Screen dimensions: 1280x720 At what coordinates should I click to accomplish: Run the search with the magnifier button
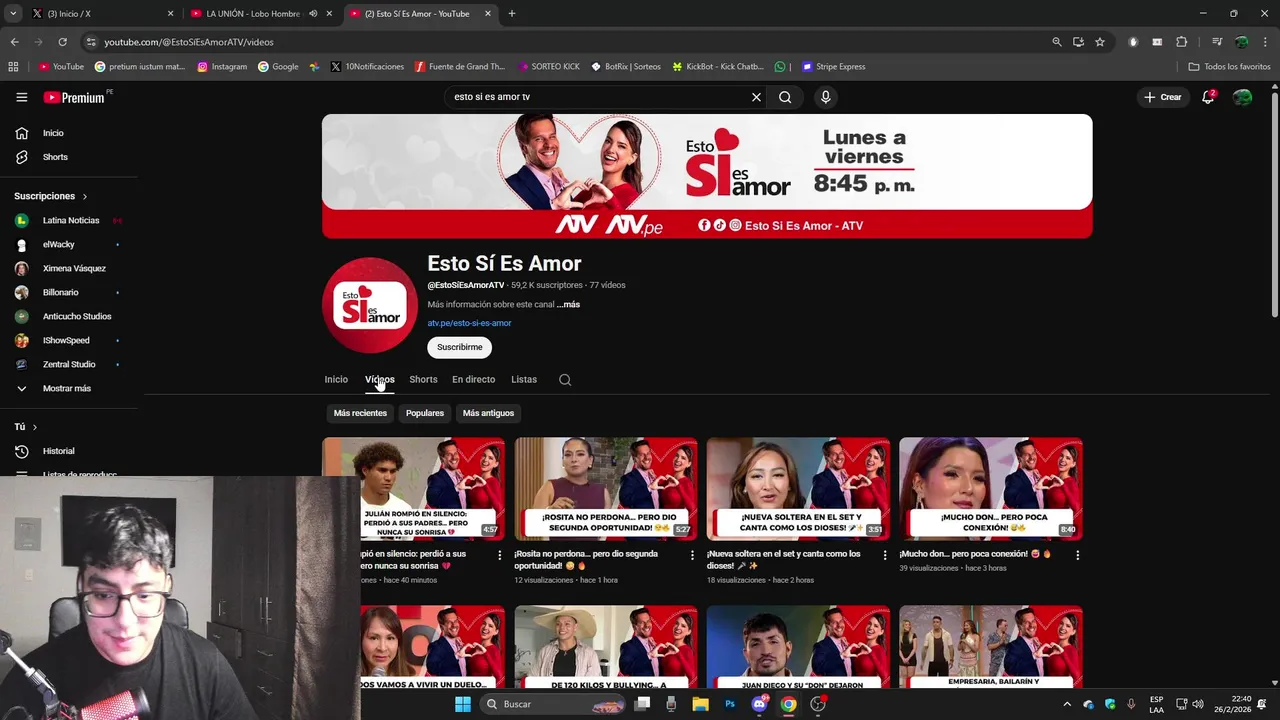tap(785, 97)
